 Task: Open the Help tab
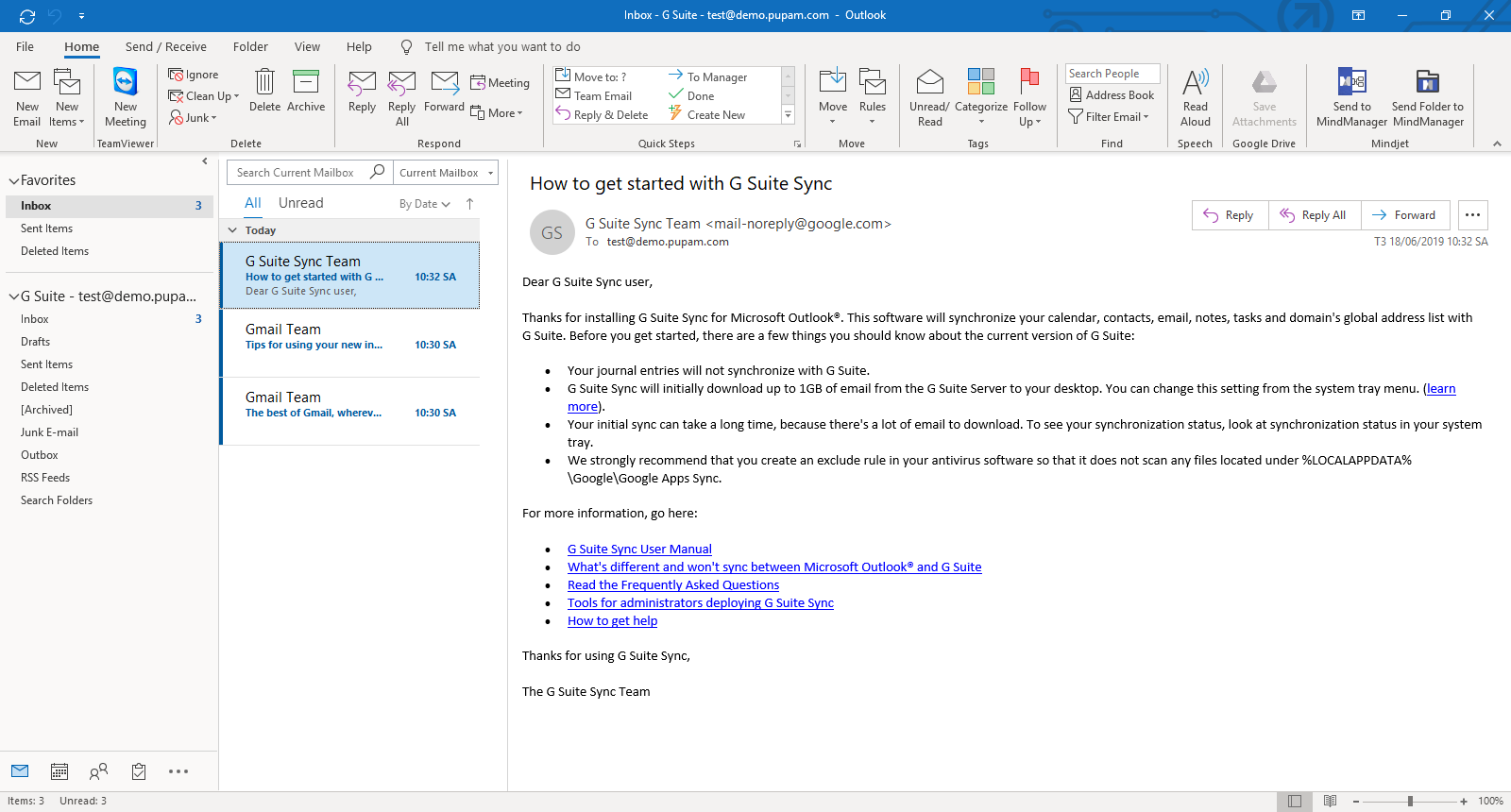359,46
